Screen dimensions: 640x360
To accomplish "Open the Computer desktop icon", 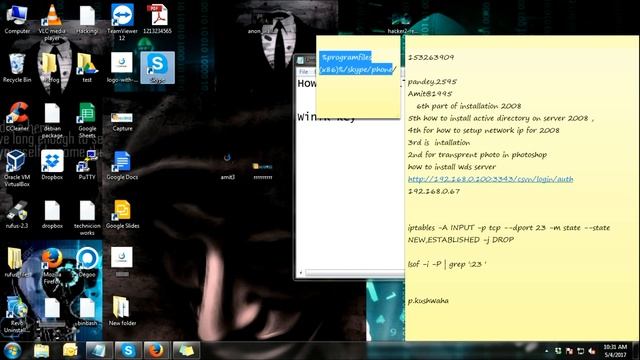I will coord(17,19).
